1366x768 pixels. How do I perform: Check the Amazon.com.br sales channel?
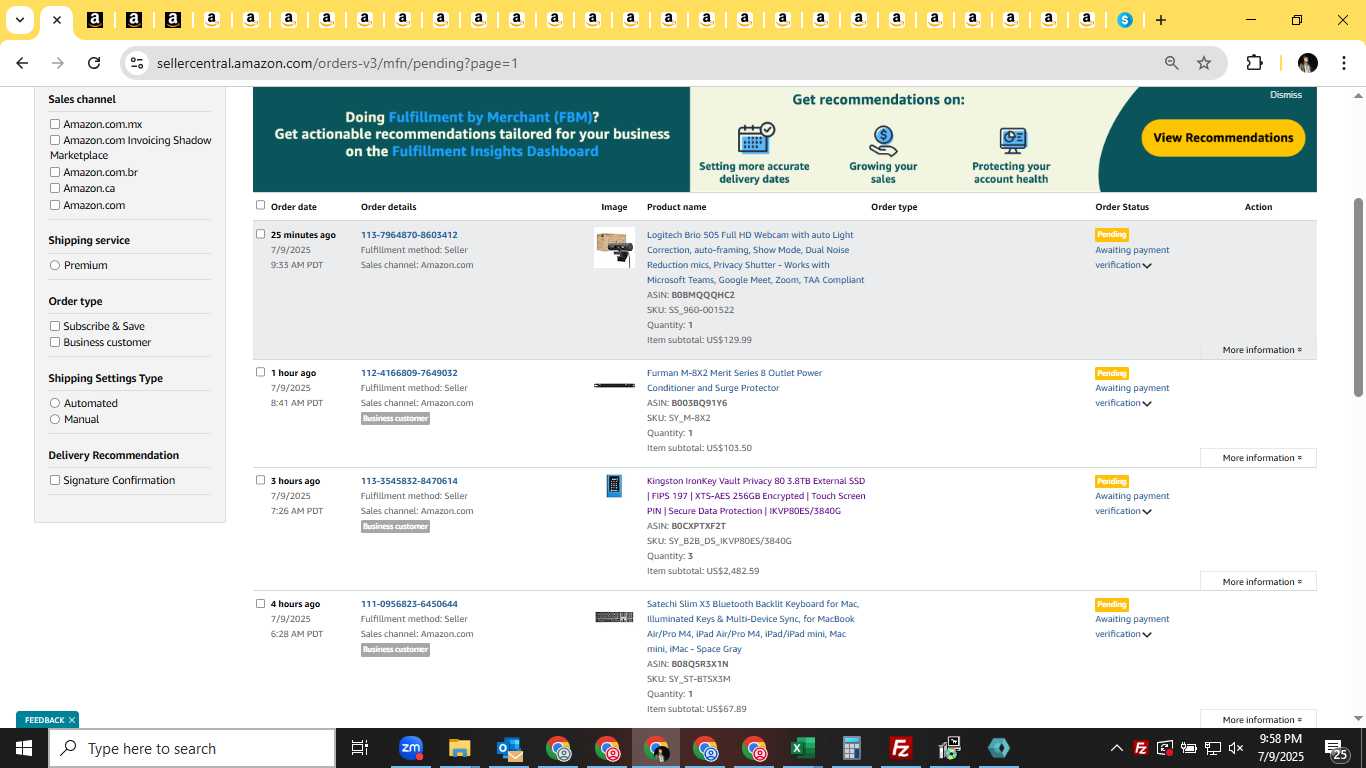point(55,172)
